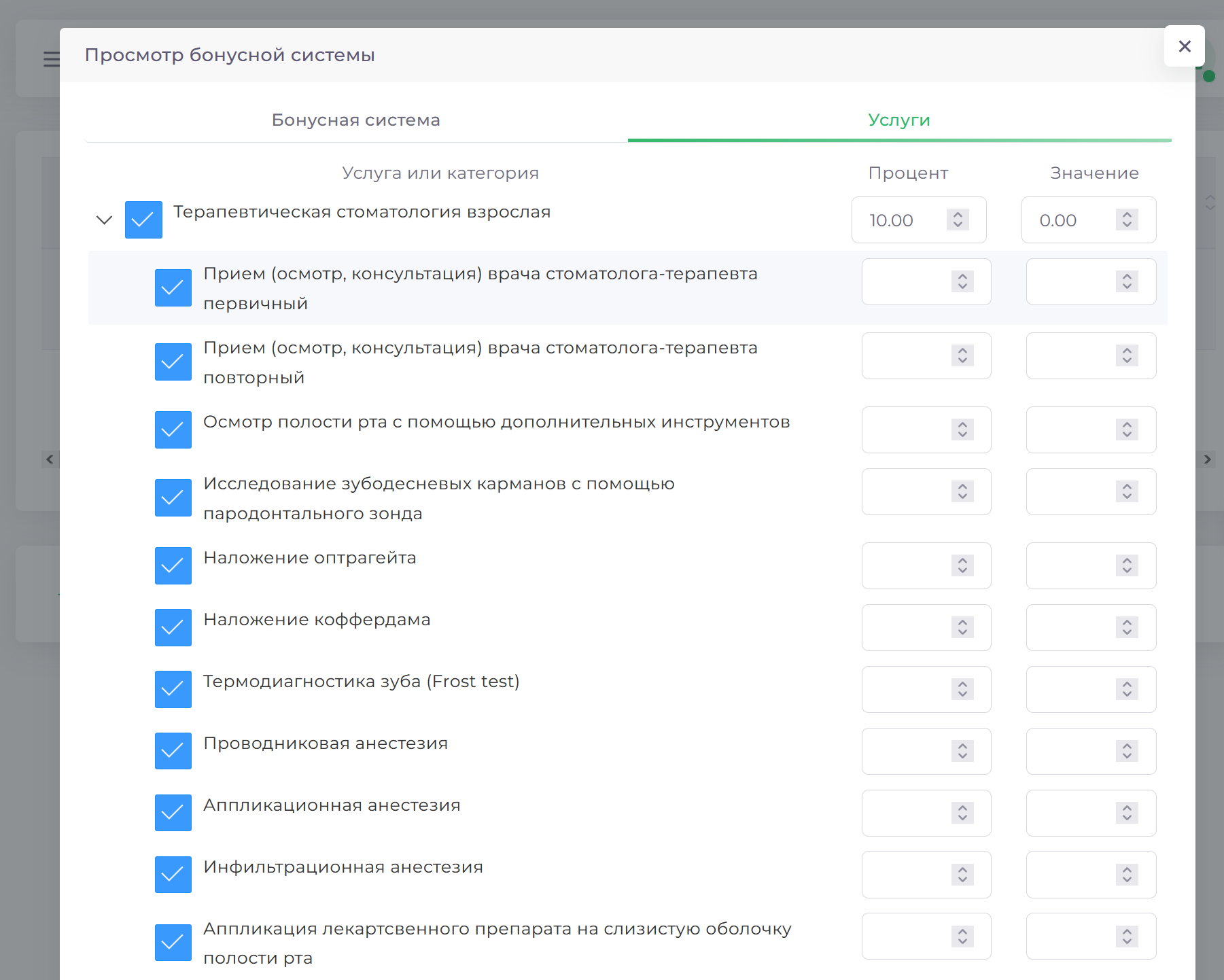1224x980 pixels.
Task: Toggle Осмотр полости рта checkbox
Action: pyautogui.click(x=173, y=430)
